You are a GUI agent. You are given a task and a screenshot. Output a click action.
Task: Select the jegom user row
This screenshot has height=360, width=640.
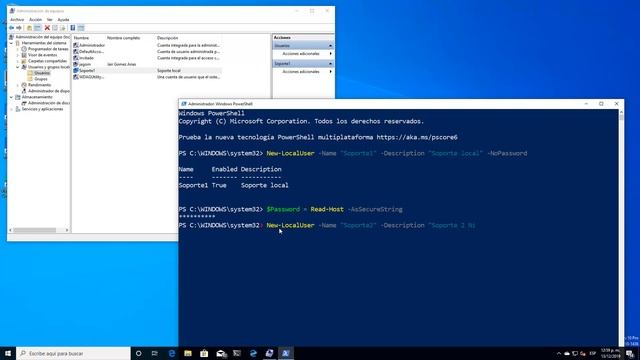point(147,64)
